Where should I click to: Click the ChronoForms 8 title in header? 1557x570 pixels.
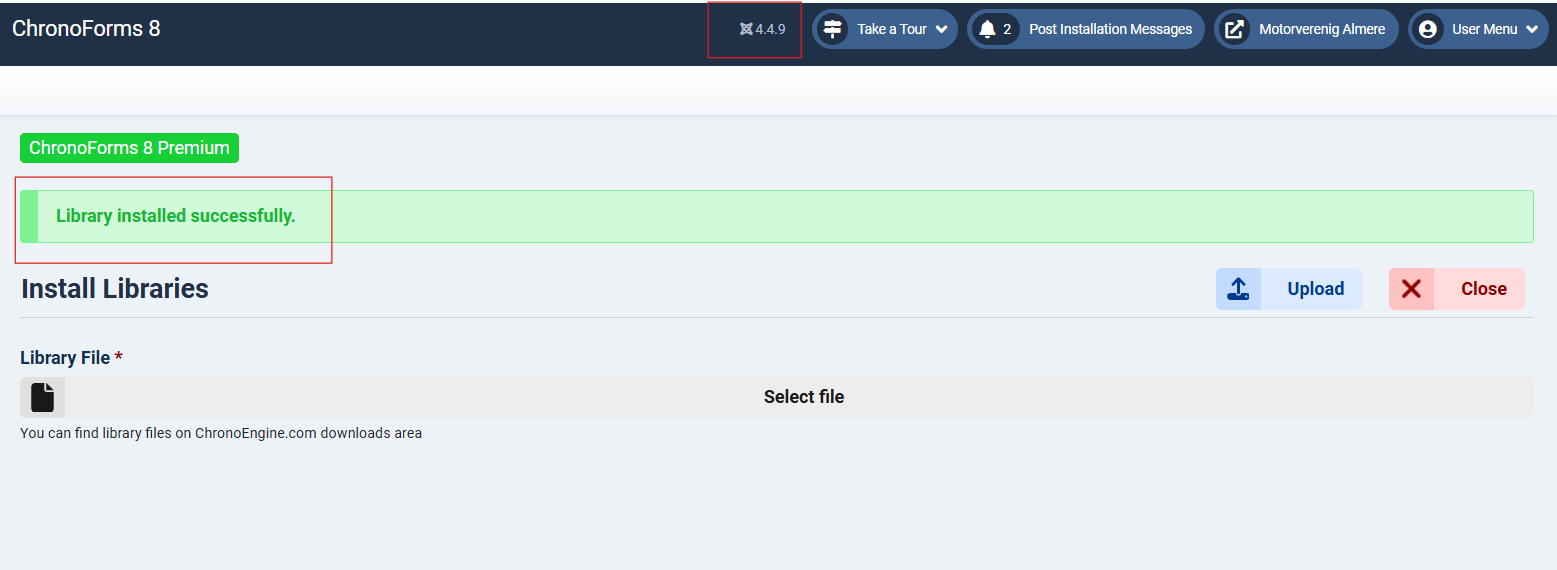(x=86, y=28)
